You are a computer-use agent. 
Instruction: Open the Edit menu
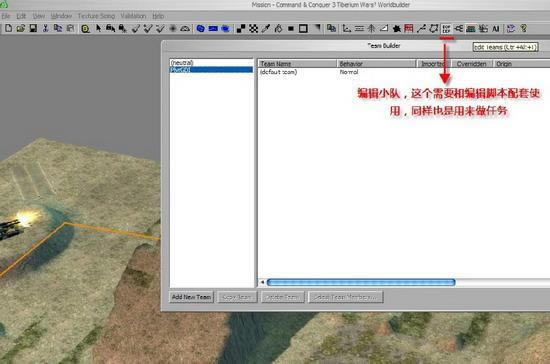(21, 16)
